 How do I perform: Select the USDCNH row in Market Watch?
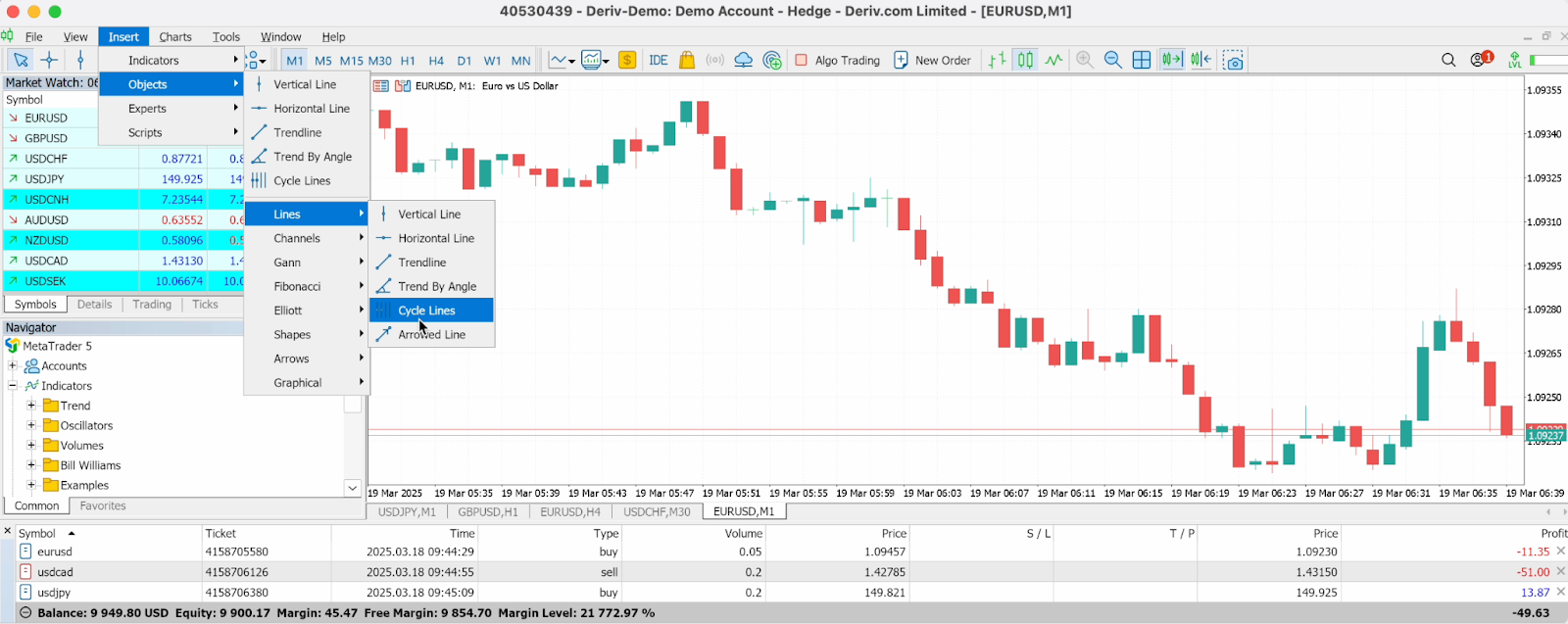tap(123, 199)
